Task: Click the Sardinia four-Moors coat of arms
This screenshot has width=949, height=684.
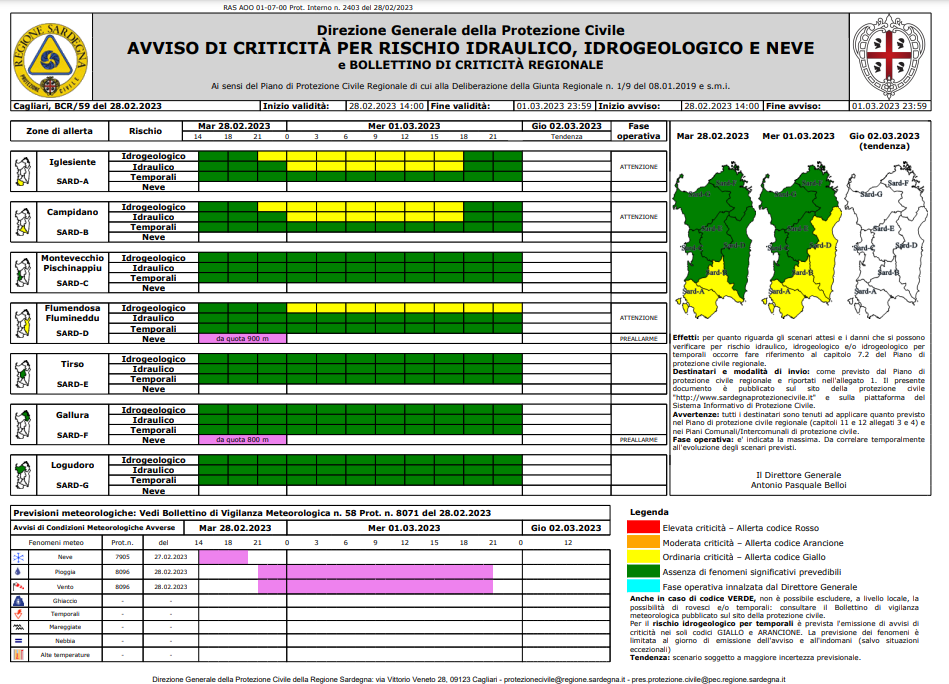Action: pos(889,57)
